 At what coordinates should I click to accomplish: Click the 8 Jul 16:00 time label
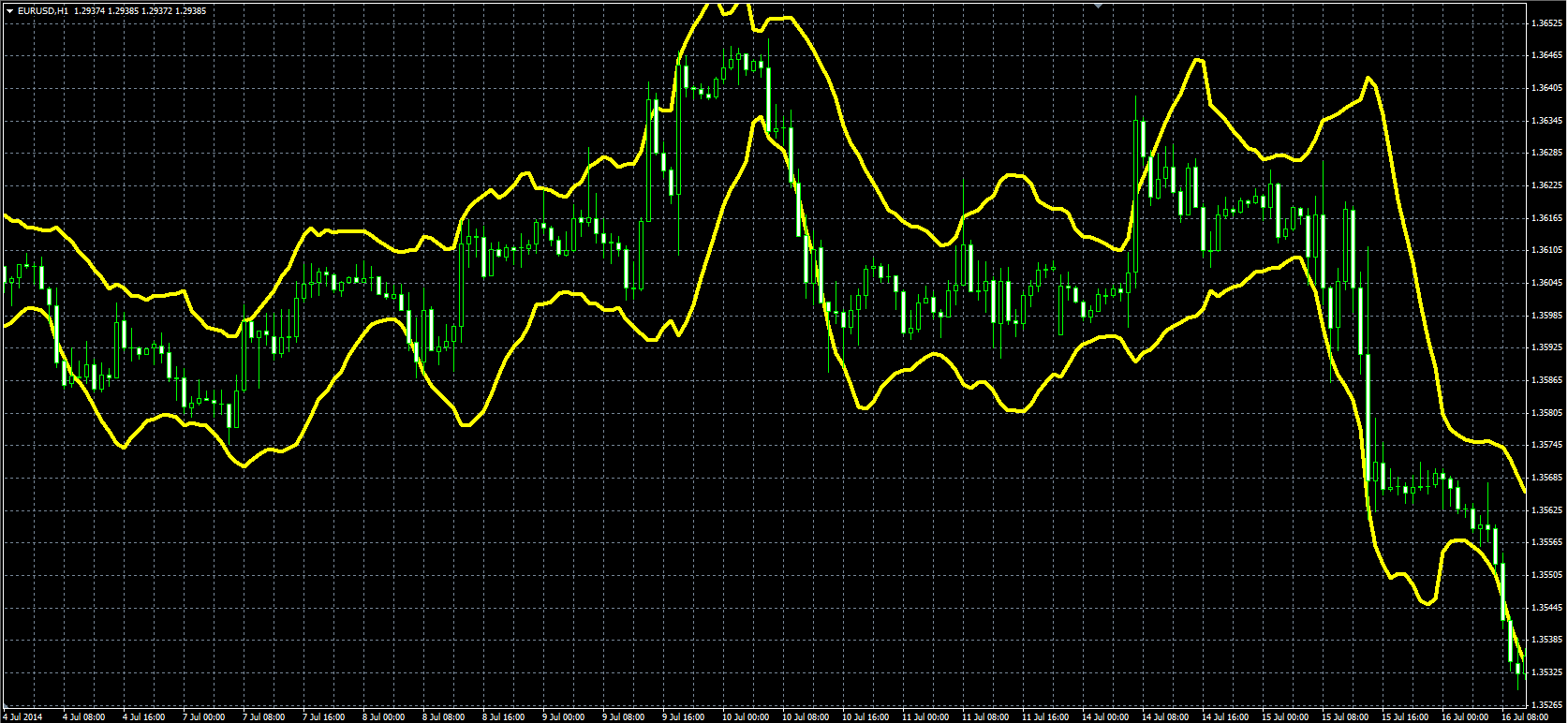click(504, 716)
